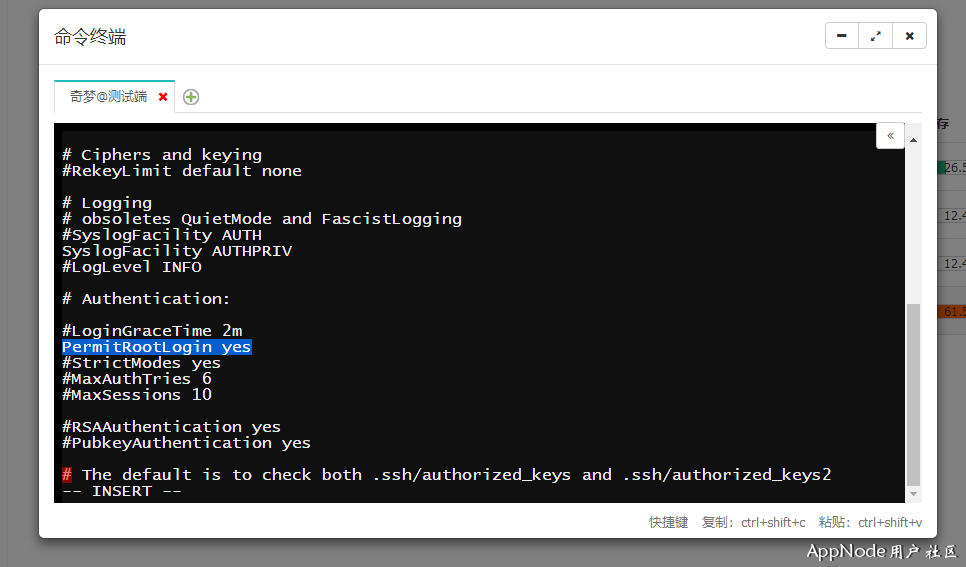
Task: Close the 命令终端 dialog
Action: point(909,36)
